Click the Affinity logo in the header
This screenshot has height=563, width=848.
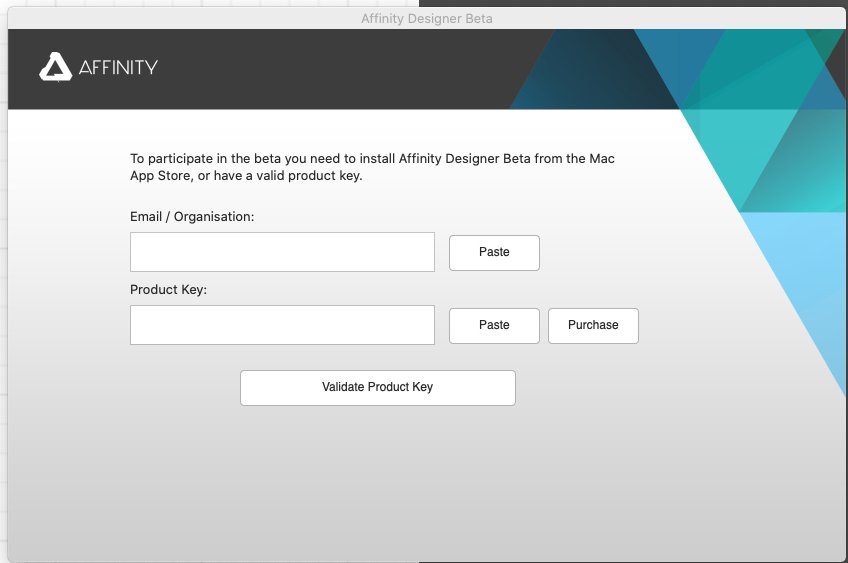(x=98, y=67)
